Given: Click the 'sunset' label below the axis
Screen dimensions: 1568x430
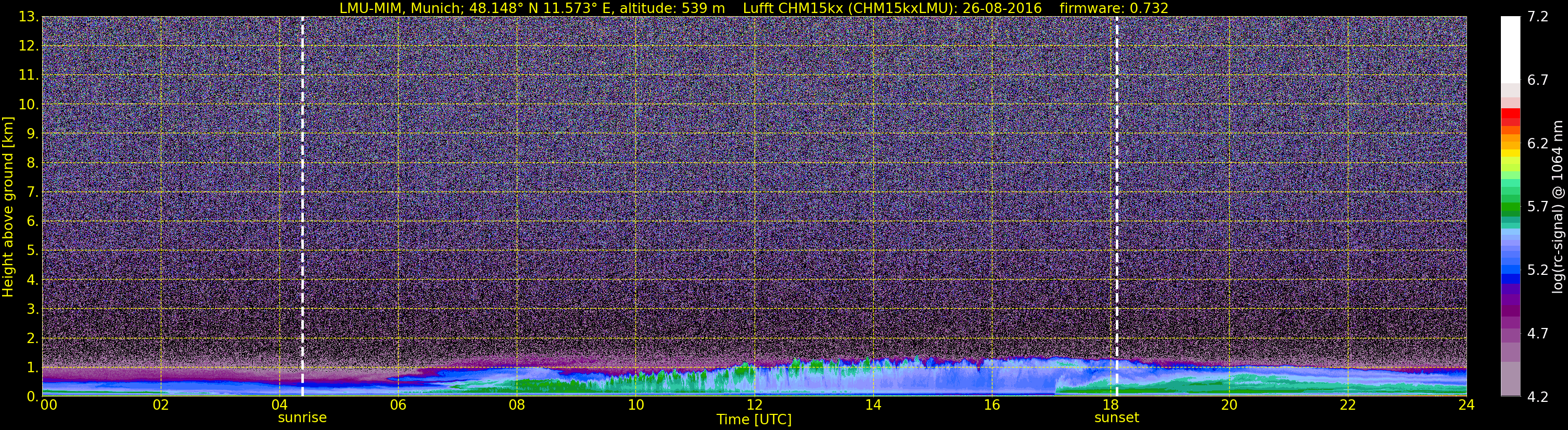Looking at the screenshot, I should point(1116,418).
